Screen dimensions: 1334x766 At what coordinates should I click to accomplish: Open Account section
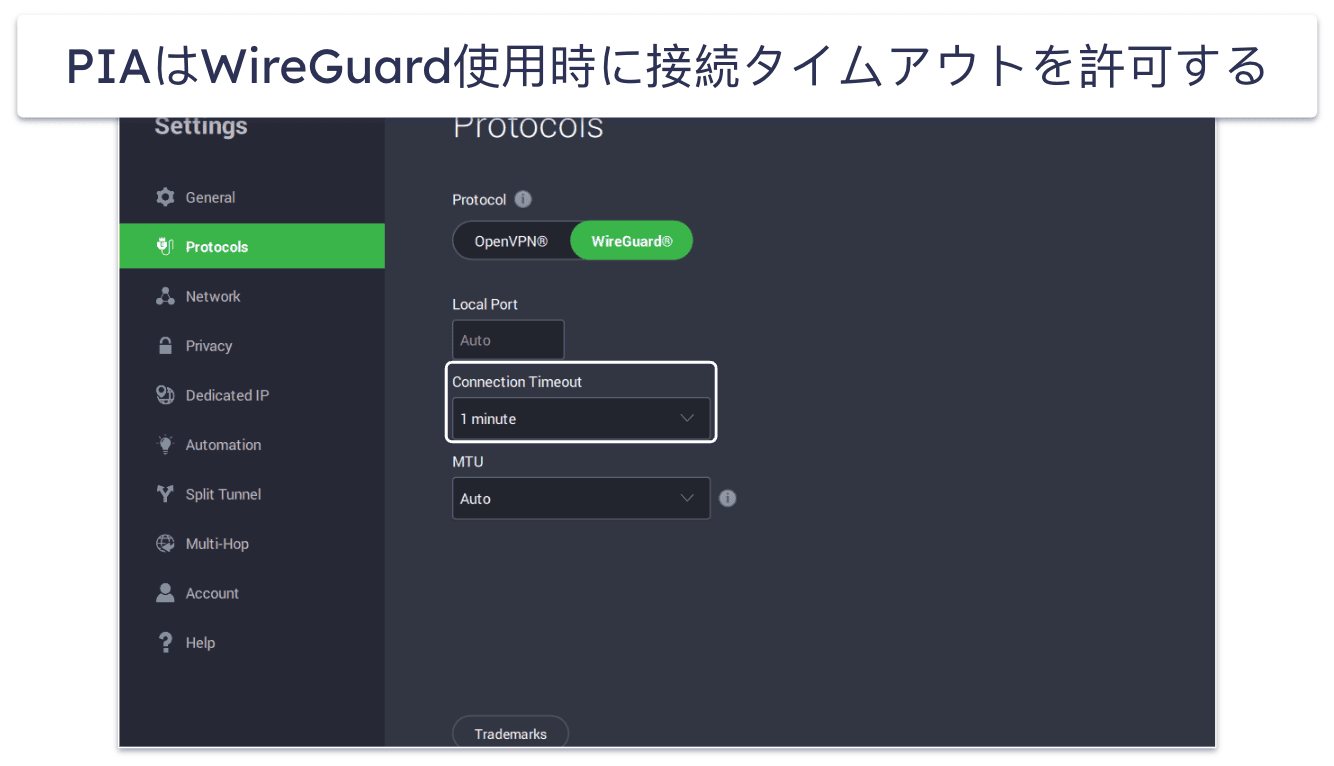(x=252, y=593)
